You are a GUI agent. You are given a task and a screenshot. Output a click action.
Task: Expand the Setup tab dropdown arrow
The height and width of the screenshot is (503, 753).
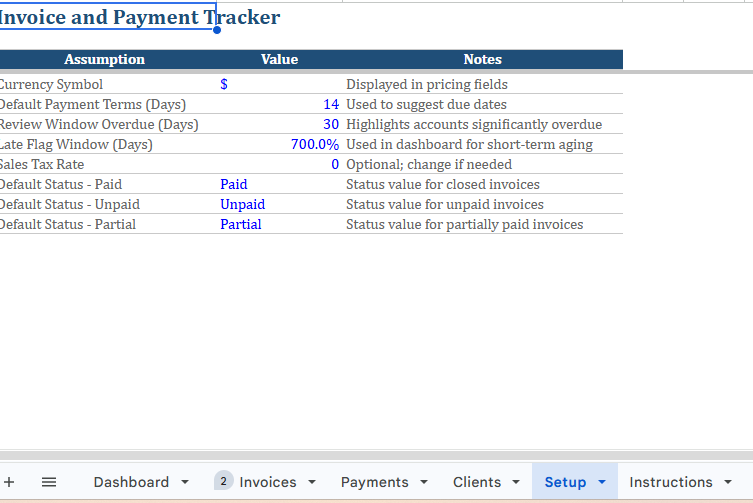(x=602, y=482)
